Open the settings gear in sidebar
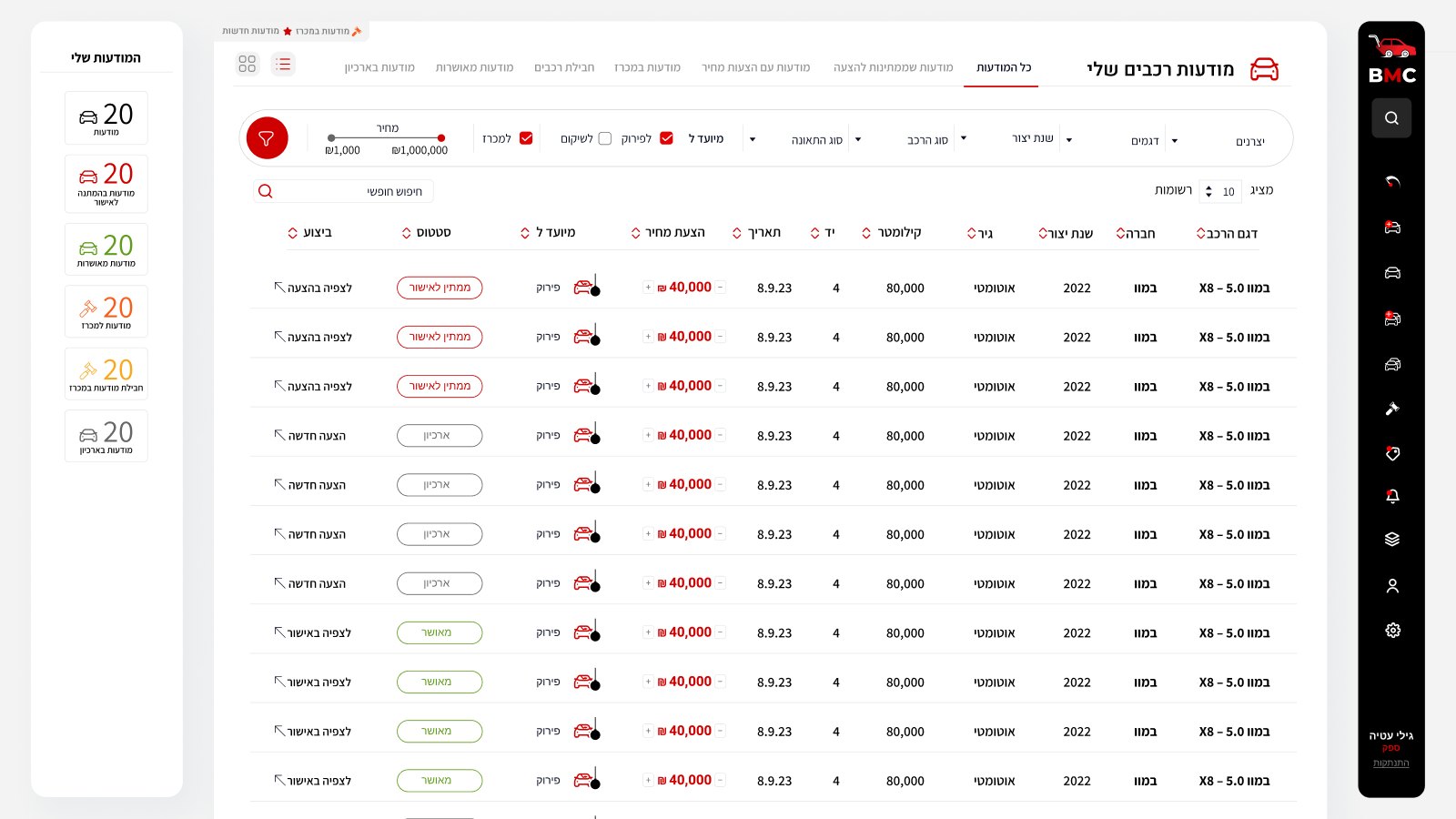 (x=1392, y=630)
